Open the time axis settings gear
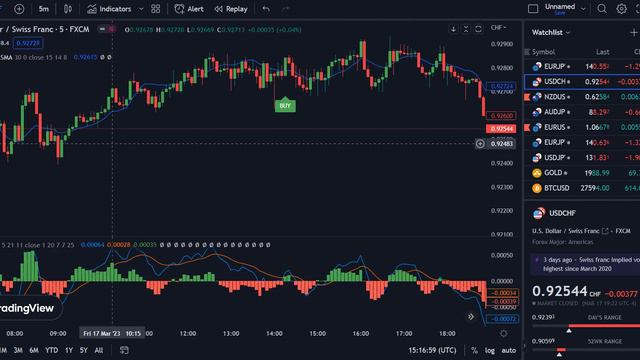Viewport: 640px width, 360px height. tap(504, 333)
